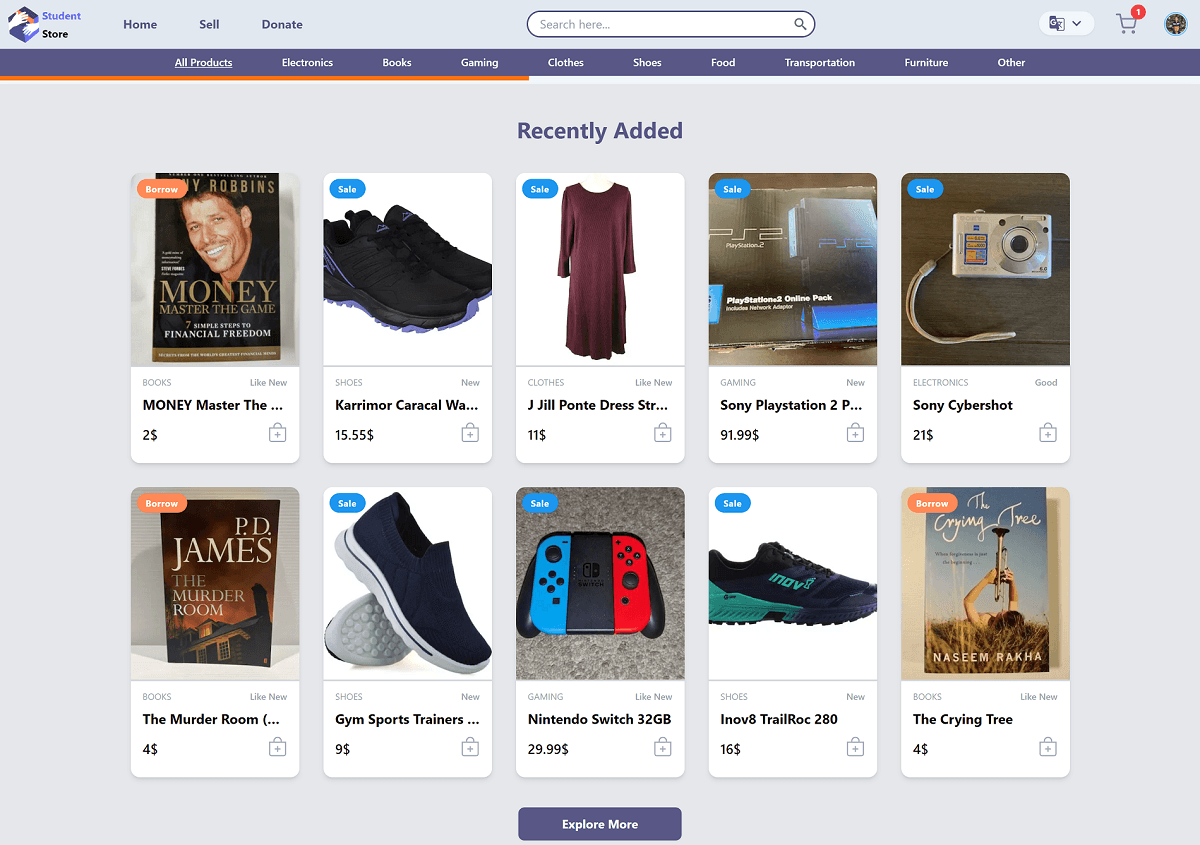
Task: Select the Gaming category tab
Action: [x=479, y=62]
